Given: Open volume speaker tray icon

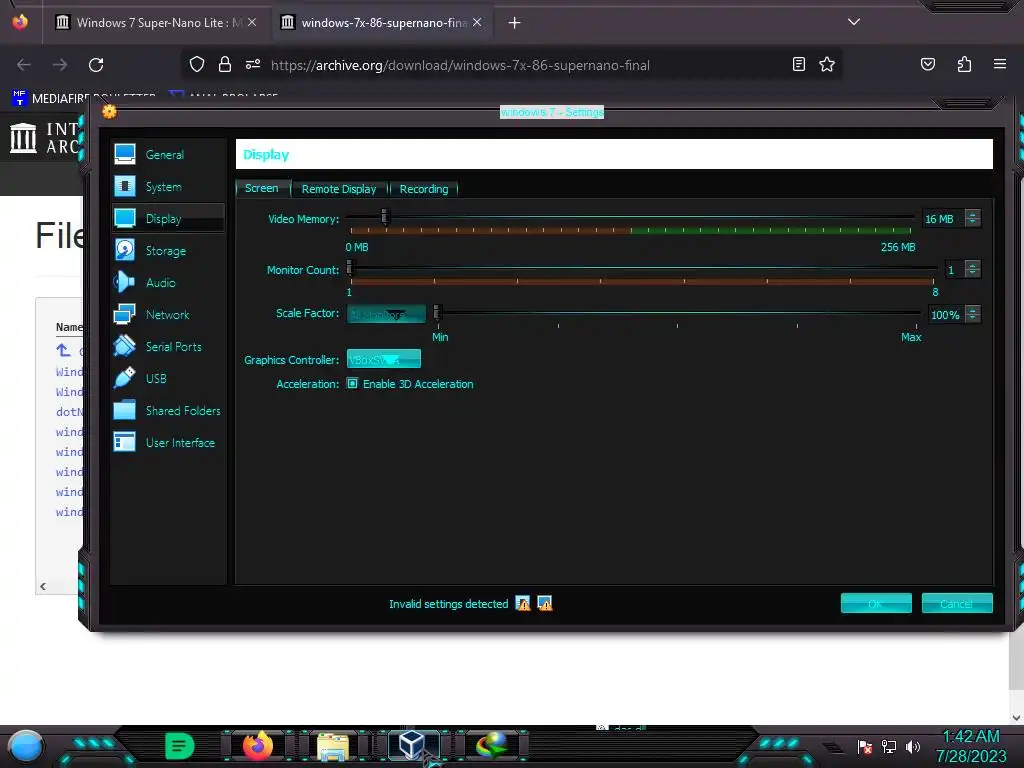Looking at the screenshot, I should pos(913,746).
